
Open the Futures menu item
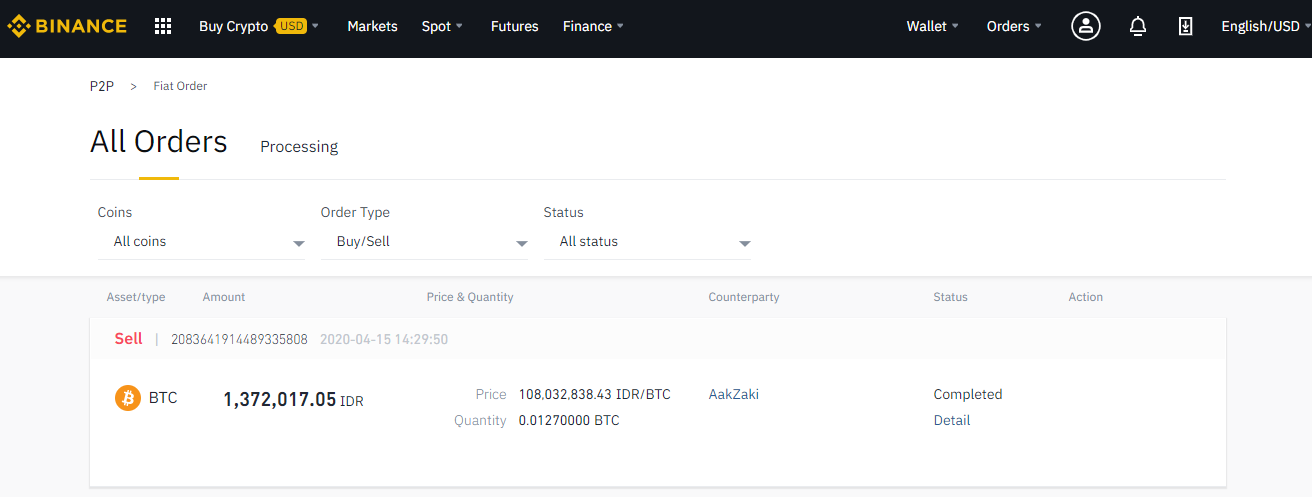[514, 26]
